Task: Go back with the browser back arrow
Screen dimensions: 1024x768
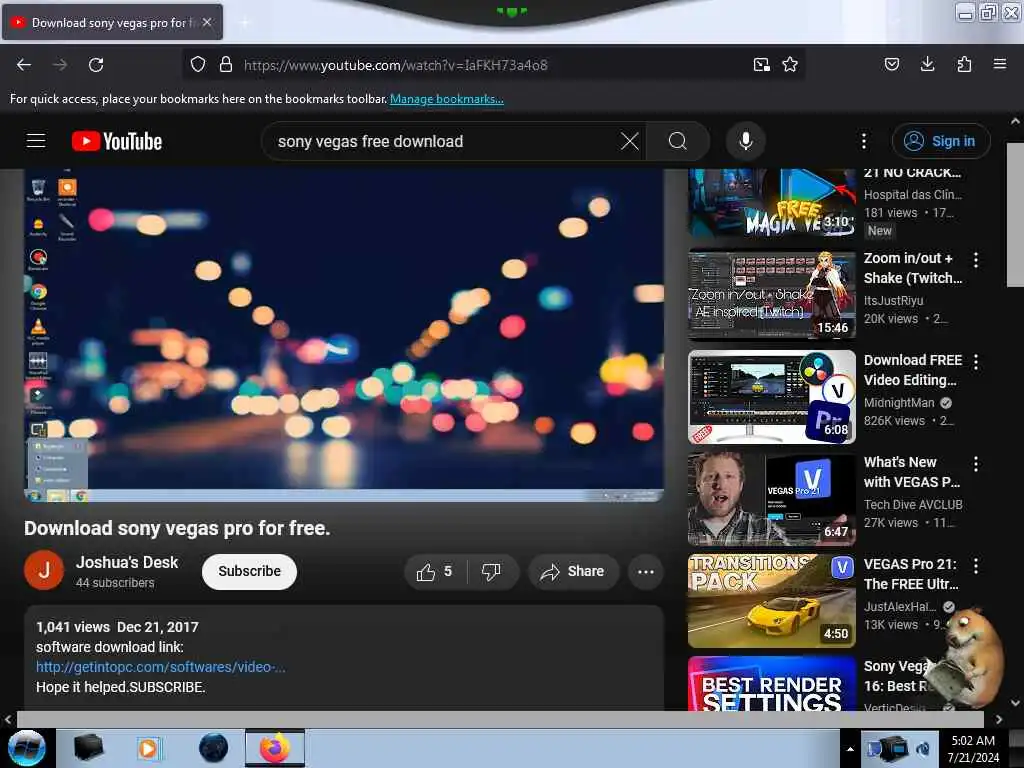Action: coord(24,65)
